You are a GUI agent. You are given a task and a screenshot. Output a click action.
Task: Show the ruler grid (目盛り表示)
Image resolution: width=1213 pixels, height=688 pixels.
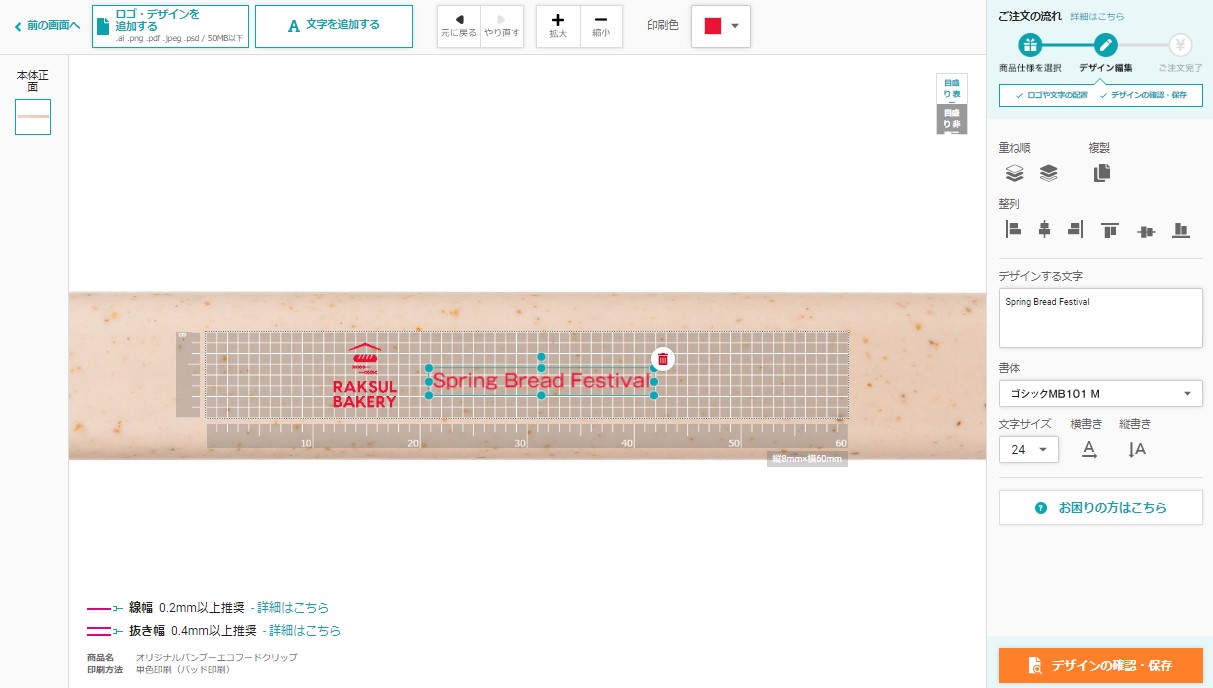click(951, 88)
